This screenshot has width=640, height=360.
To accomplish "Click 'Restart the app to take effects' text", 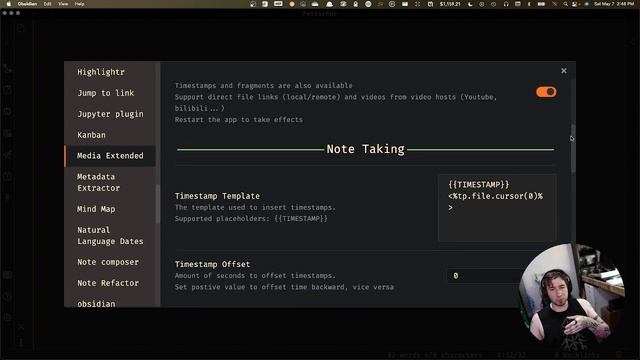I will pos(239,120).
